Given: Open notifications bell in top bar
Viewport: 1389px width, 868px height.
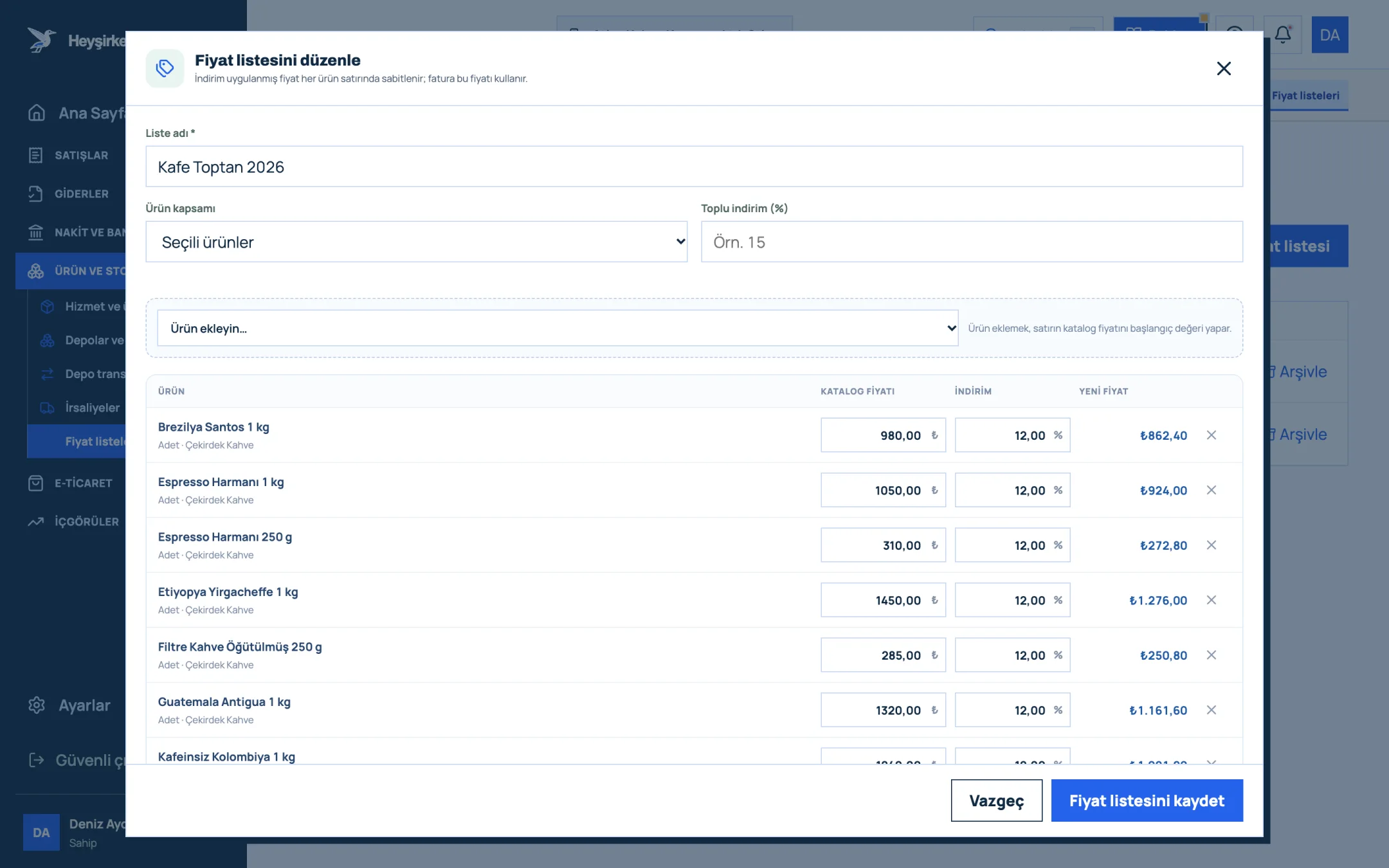Looking at the screenshot, I should (x=1283, y=35).
